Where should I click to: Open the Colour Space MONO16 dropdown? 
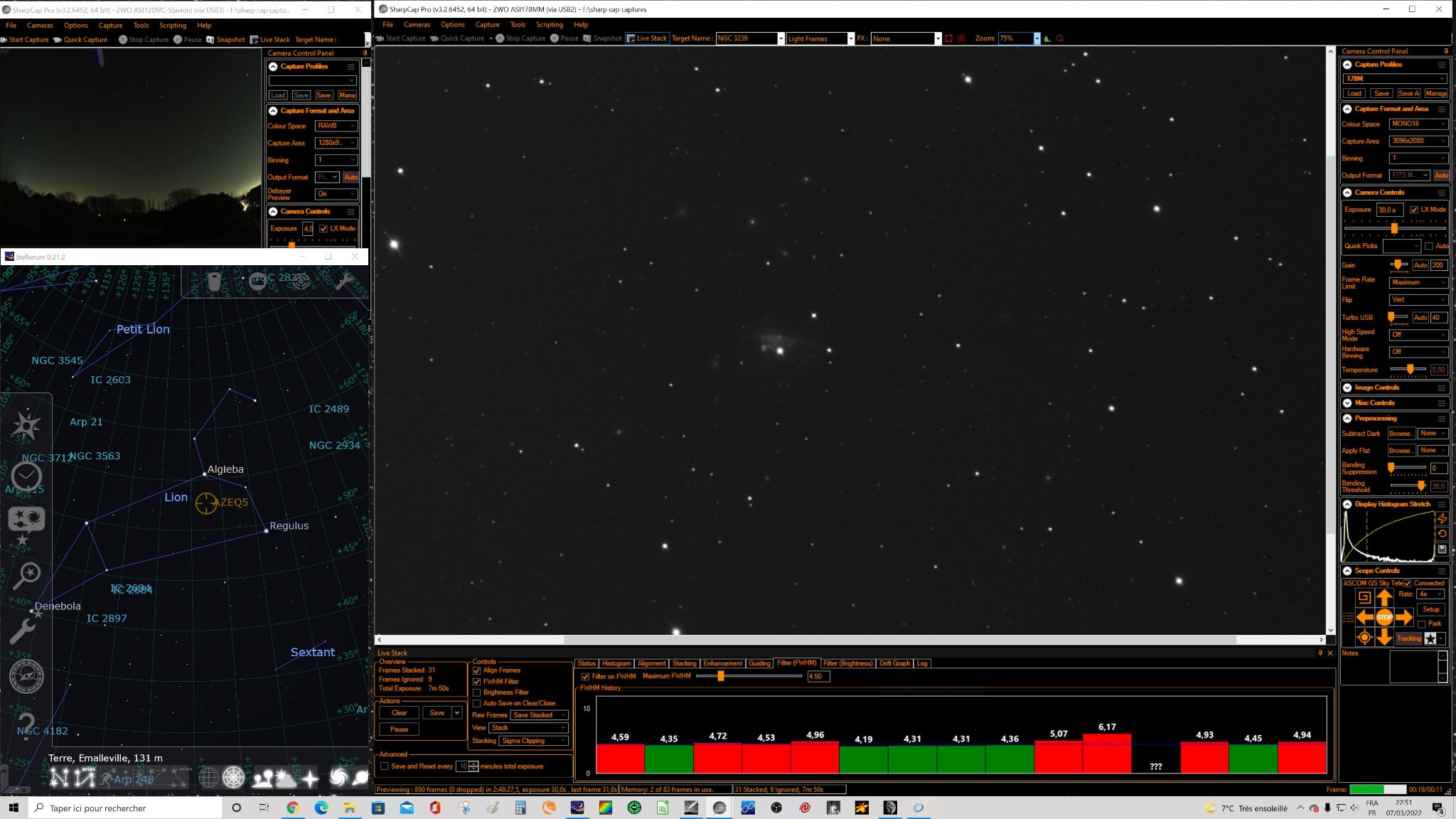tap(1418, 124)
